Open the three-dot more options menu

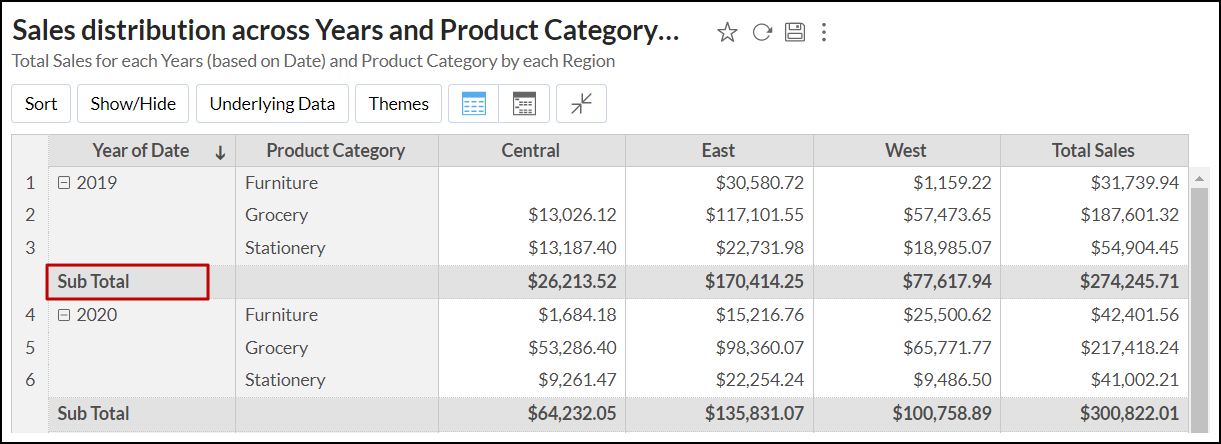(824, 33)
